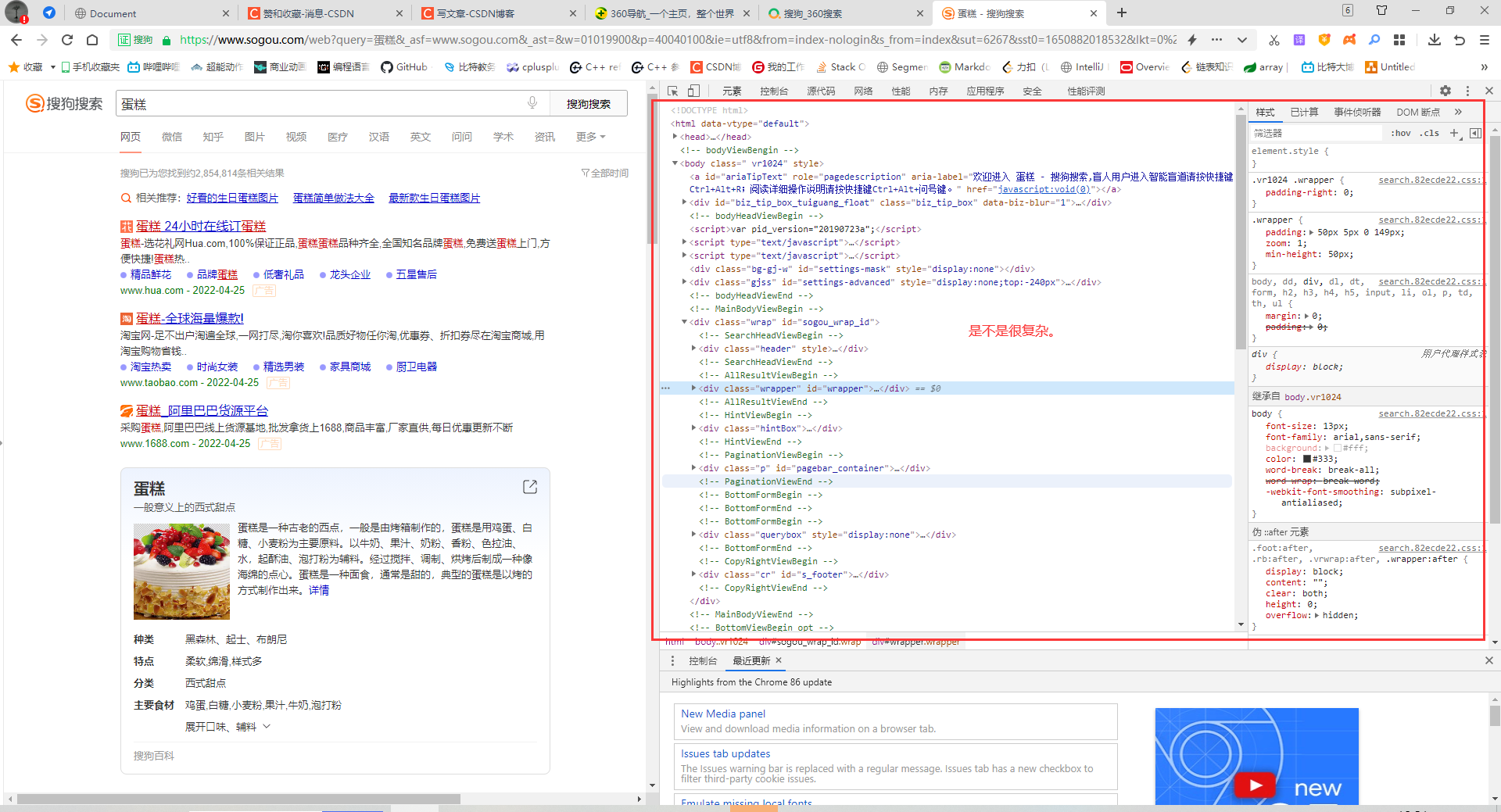Image resolution: width=1501 pixels, height=812 pixels.
Task: Click the blue key password manager icon
Action: pyautogui.click(x=1374, y=40)
